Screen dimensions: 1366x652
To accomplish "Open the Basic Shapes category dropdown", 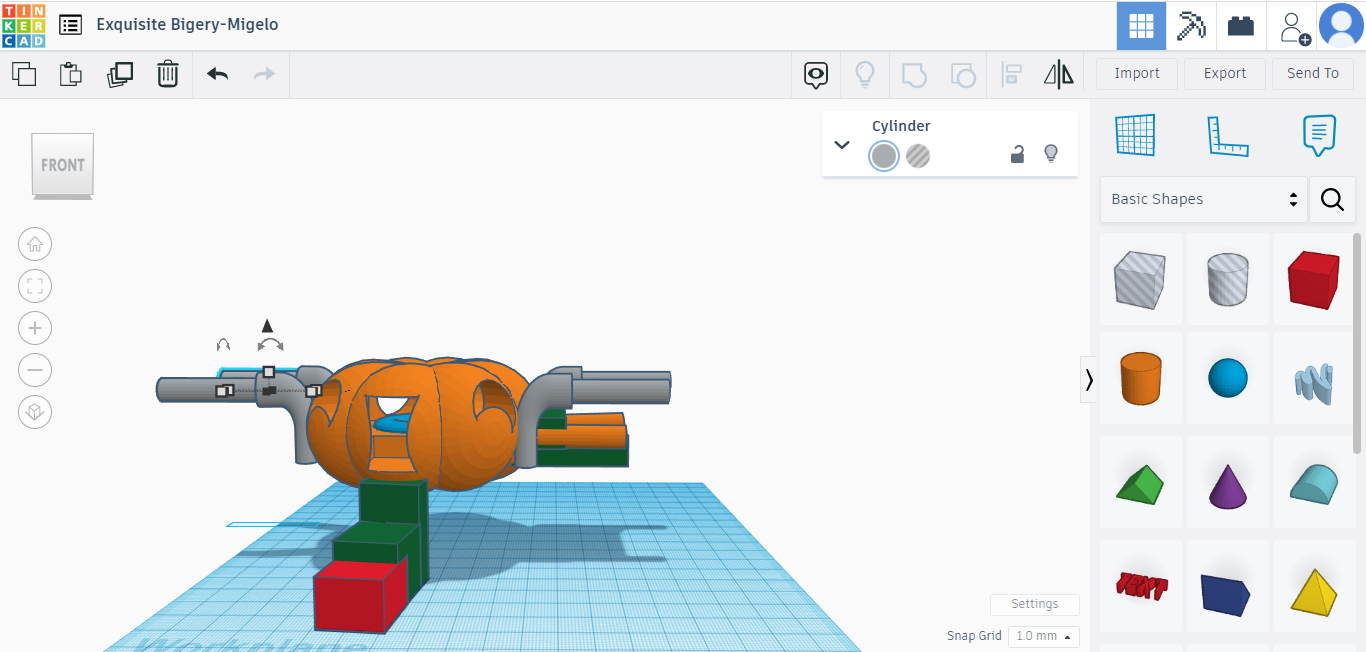I will coord(1203,199).
